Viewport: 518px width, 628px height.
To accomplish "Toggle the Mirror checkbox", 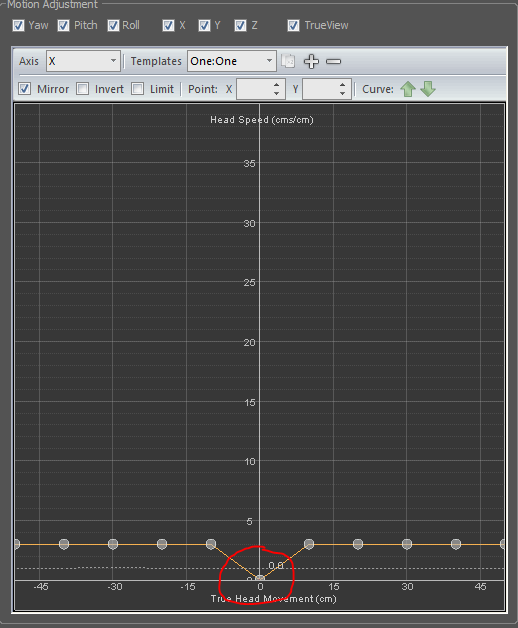I will [x=25, y=89].
